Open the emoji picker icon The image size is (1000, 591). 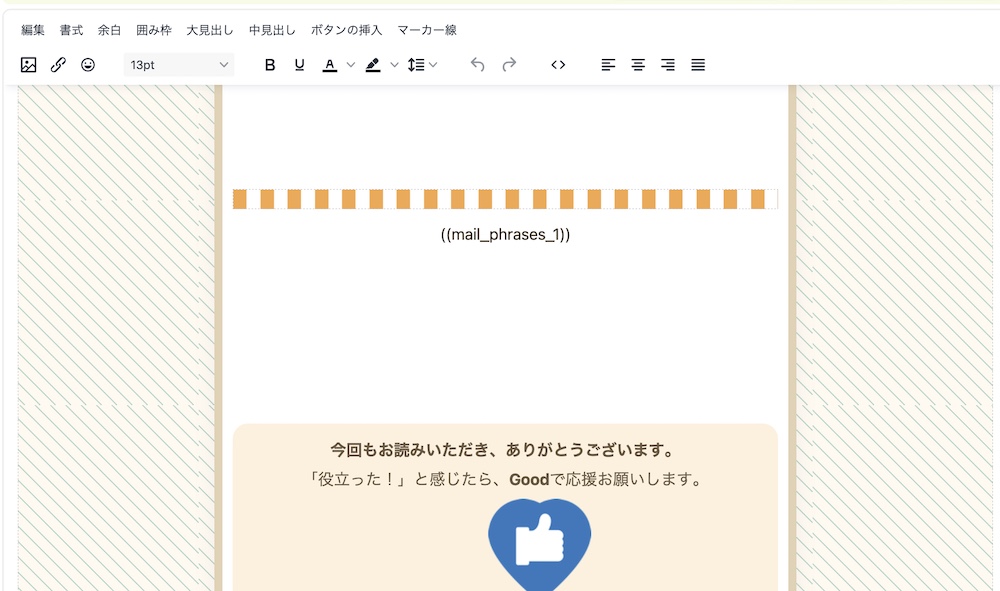pos(88,65)
